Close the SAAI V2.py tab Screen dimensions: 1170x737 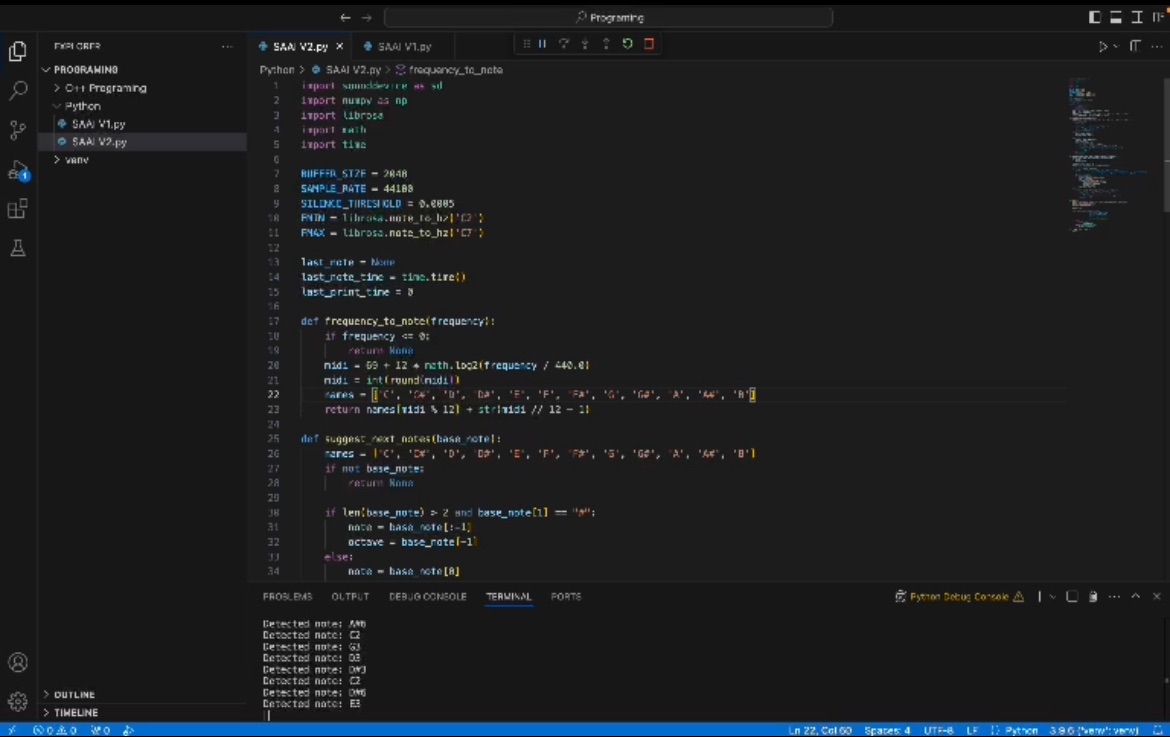[x=340, y=46]
